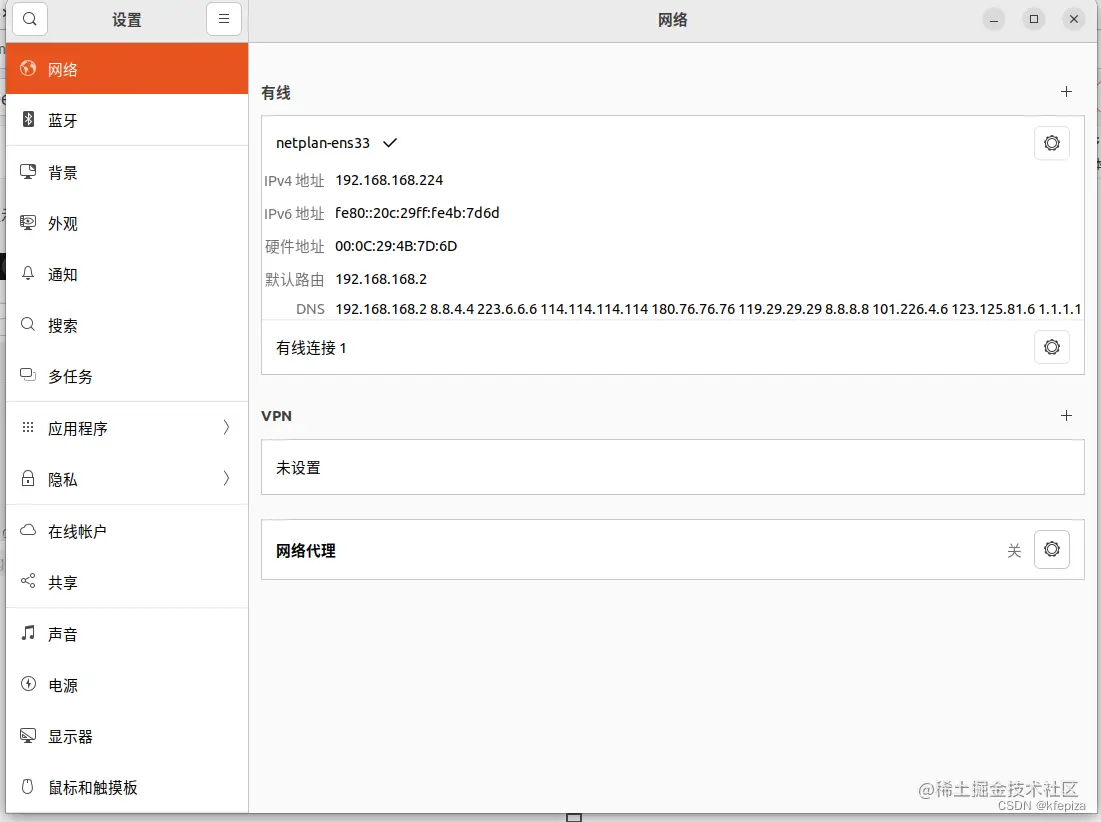The image size is (1101, 822).
Task: Click hardware address 00:0C:29:4B:7D:6D
Action: pos(396,246)
